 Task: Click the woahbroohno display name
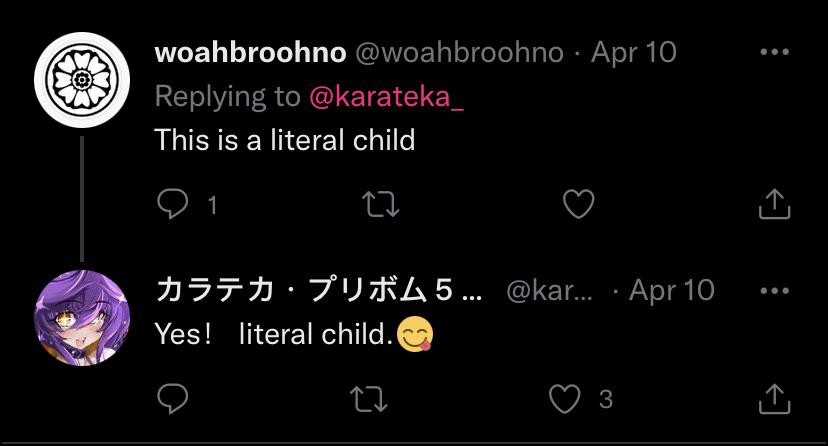point(250,53)
